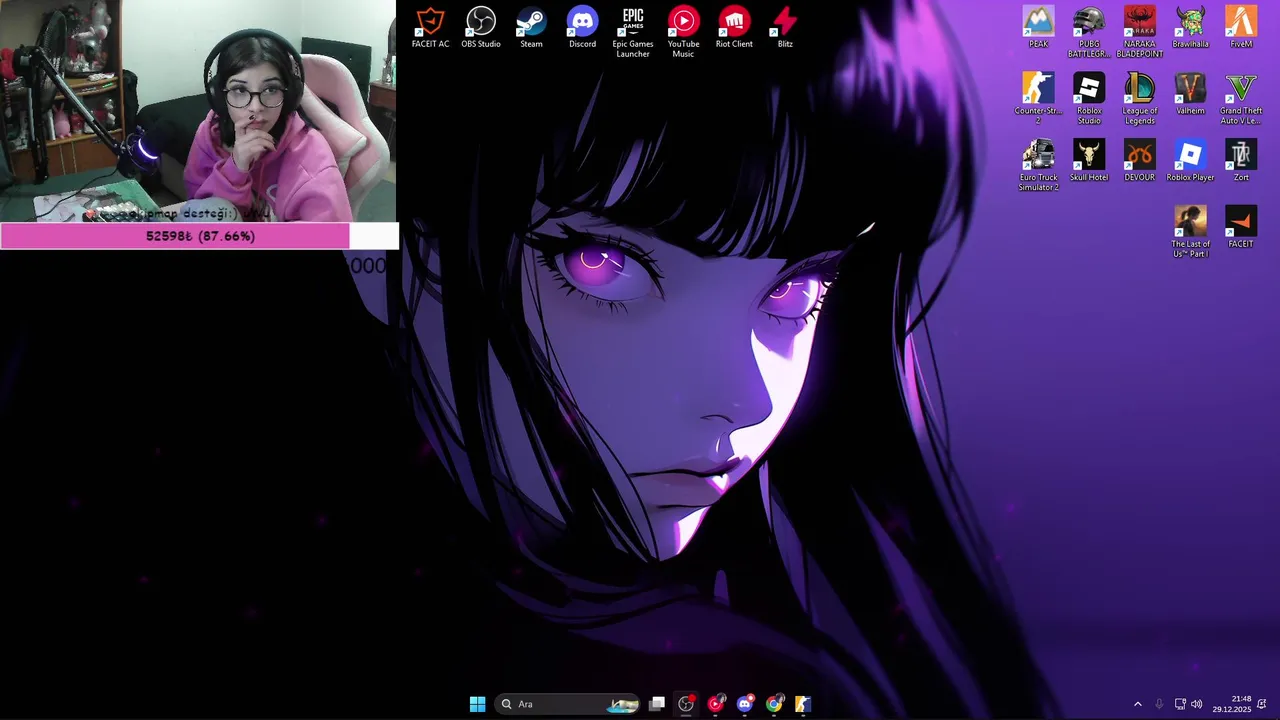Select the DEVOUR game shortcut
1280x720 pixels.
coord(1139,161)
